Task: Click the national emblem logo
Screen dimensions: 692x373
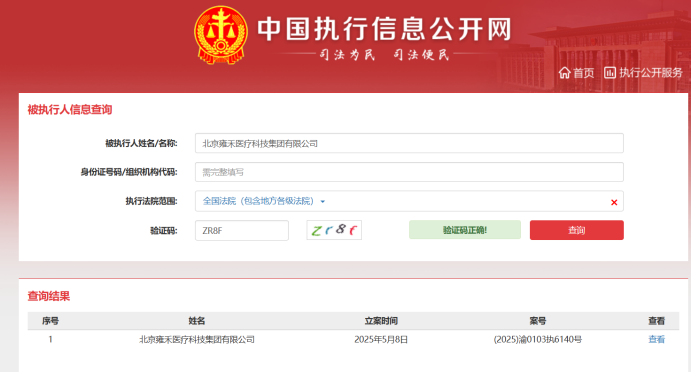Action: pyautogui.click(x=221, y=35)
